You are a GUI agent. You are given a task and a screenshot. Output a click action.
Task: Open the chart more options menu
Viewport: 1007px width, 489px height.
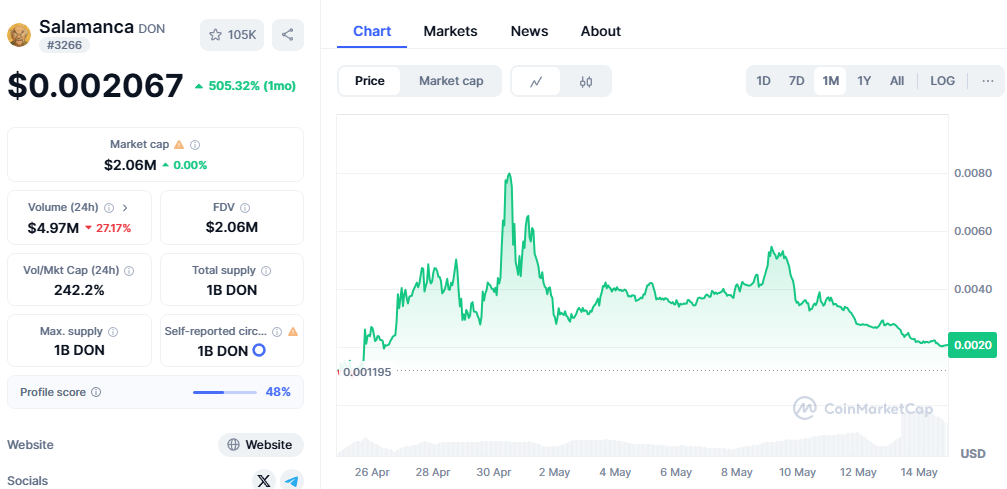point(988,81)
